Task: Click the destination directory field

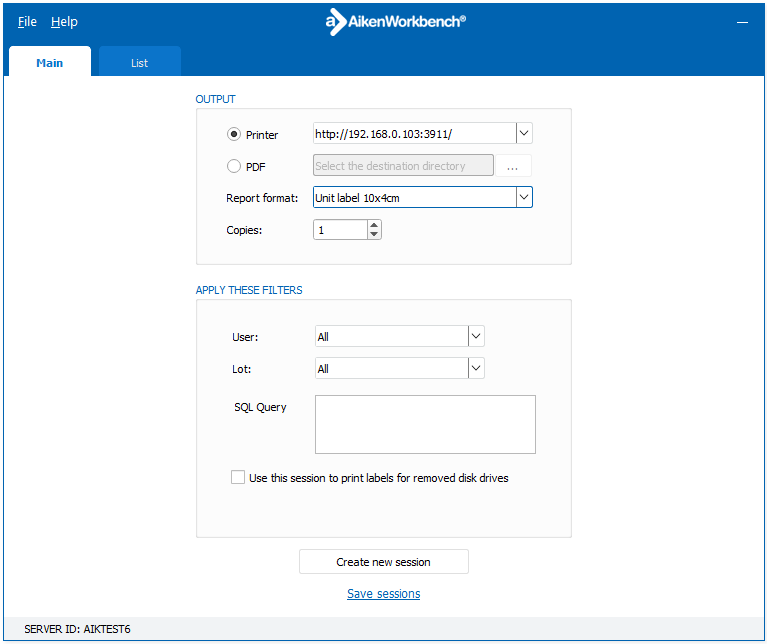Action: 403,166
